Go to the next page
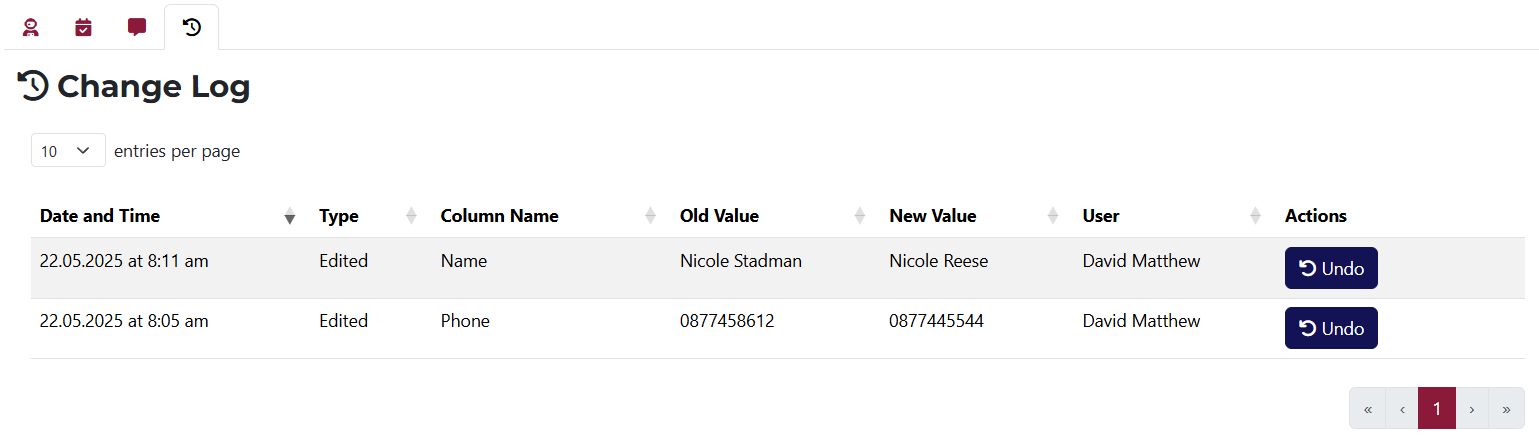Image resolution: width=1539 pixels, height=436 pixels. (x=1472, y=408)
